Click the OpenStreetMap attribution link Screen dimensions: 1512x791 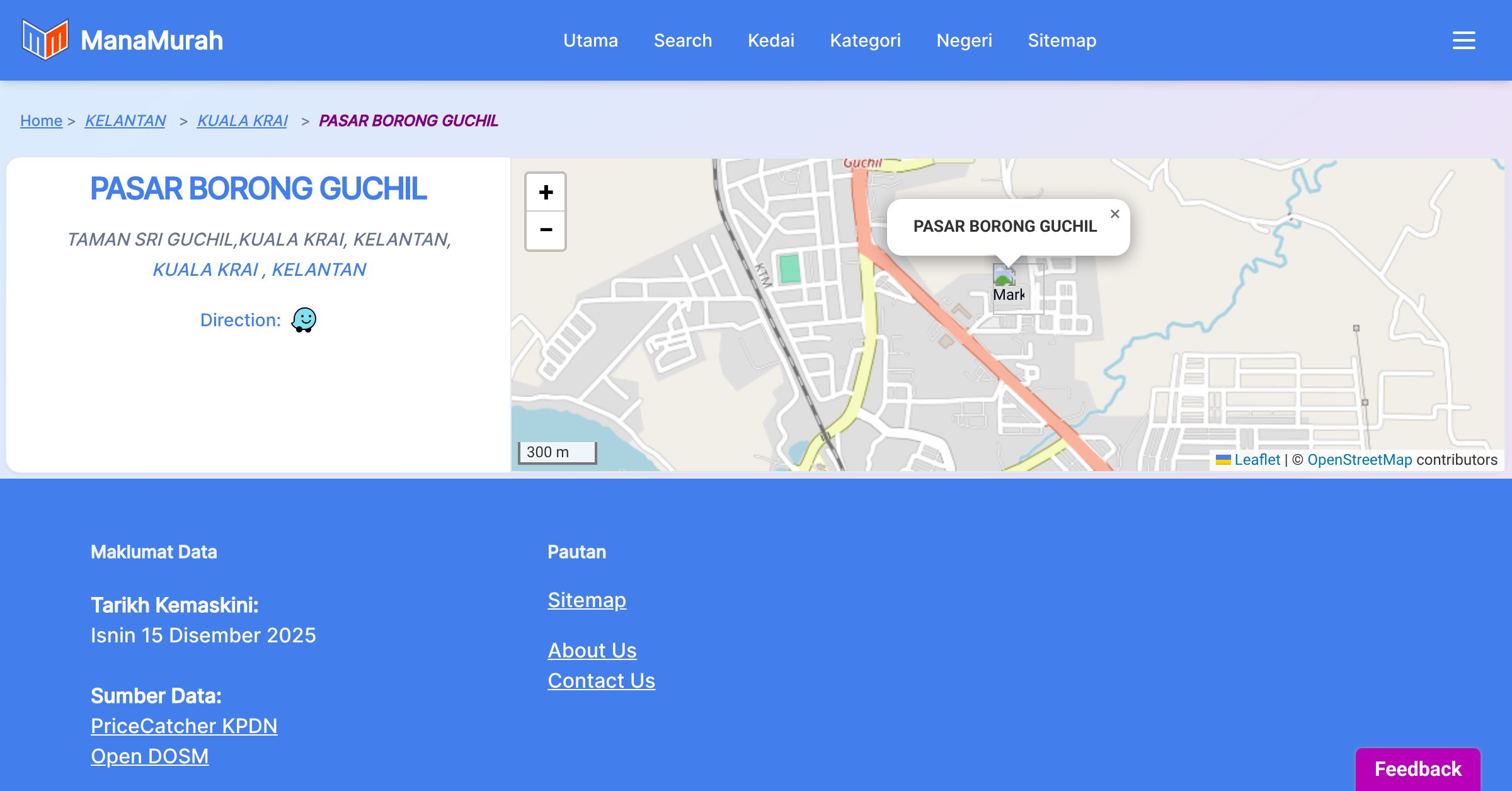point(1360,460)
